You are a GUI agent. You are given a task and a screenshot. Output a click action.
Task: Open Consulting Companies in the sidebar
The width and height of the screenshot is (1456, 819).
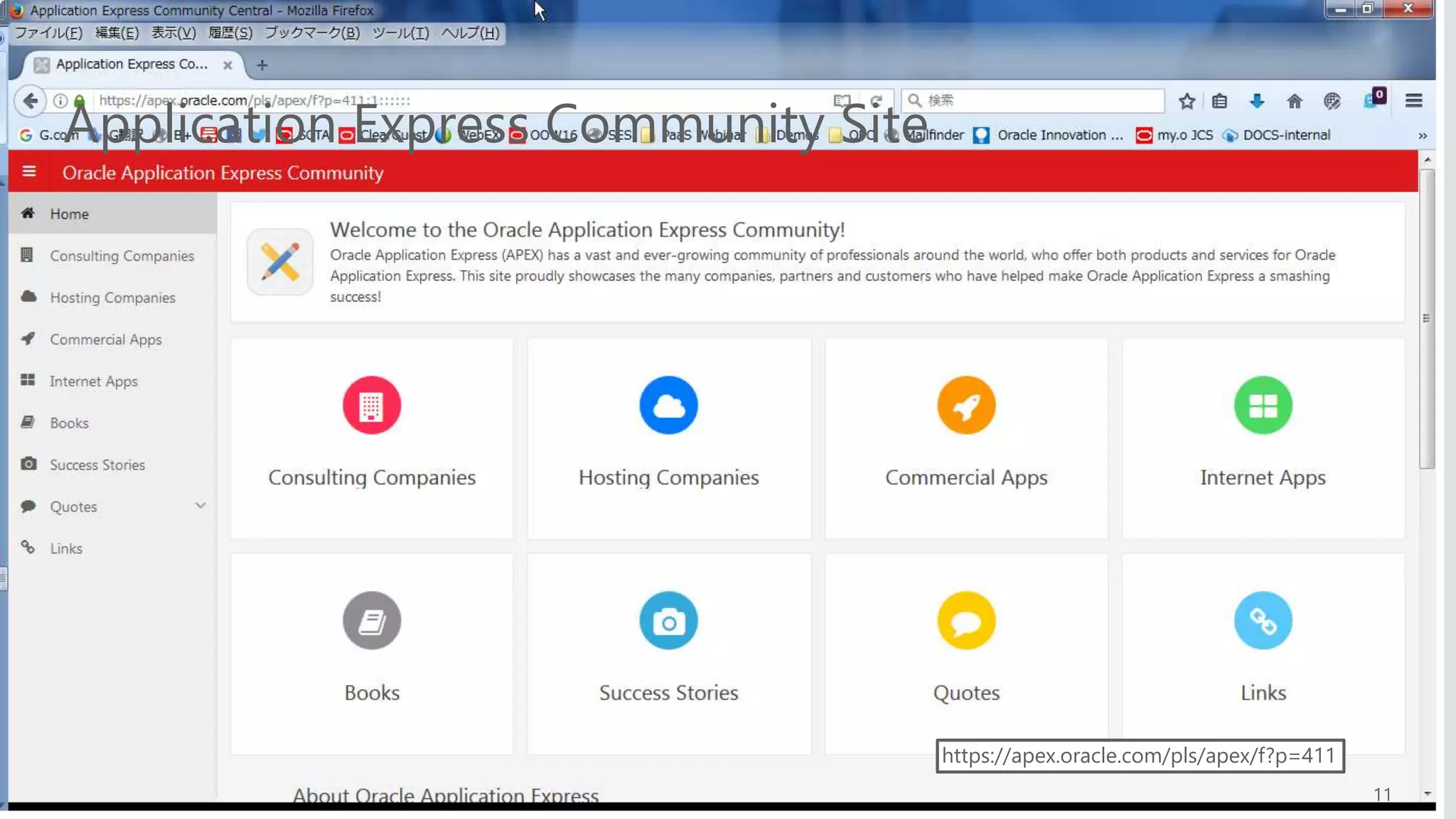point(112,256)
